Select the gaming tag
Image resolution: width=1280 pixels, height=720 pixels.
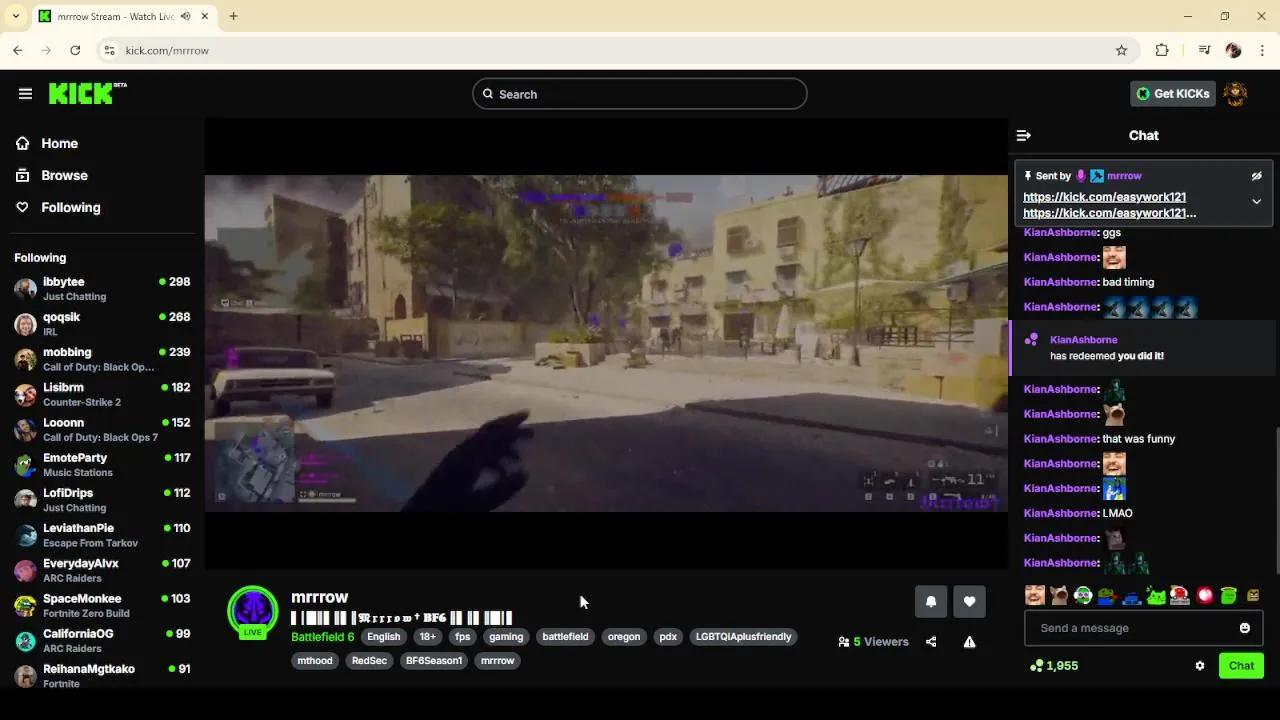506,637
